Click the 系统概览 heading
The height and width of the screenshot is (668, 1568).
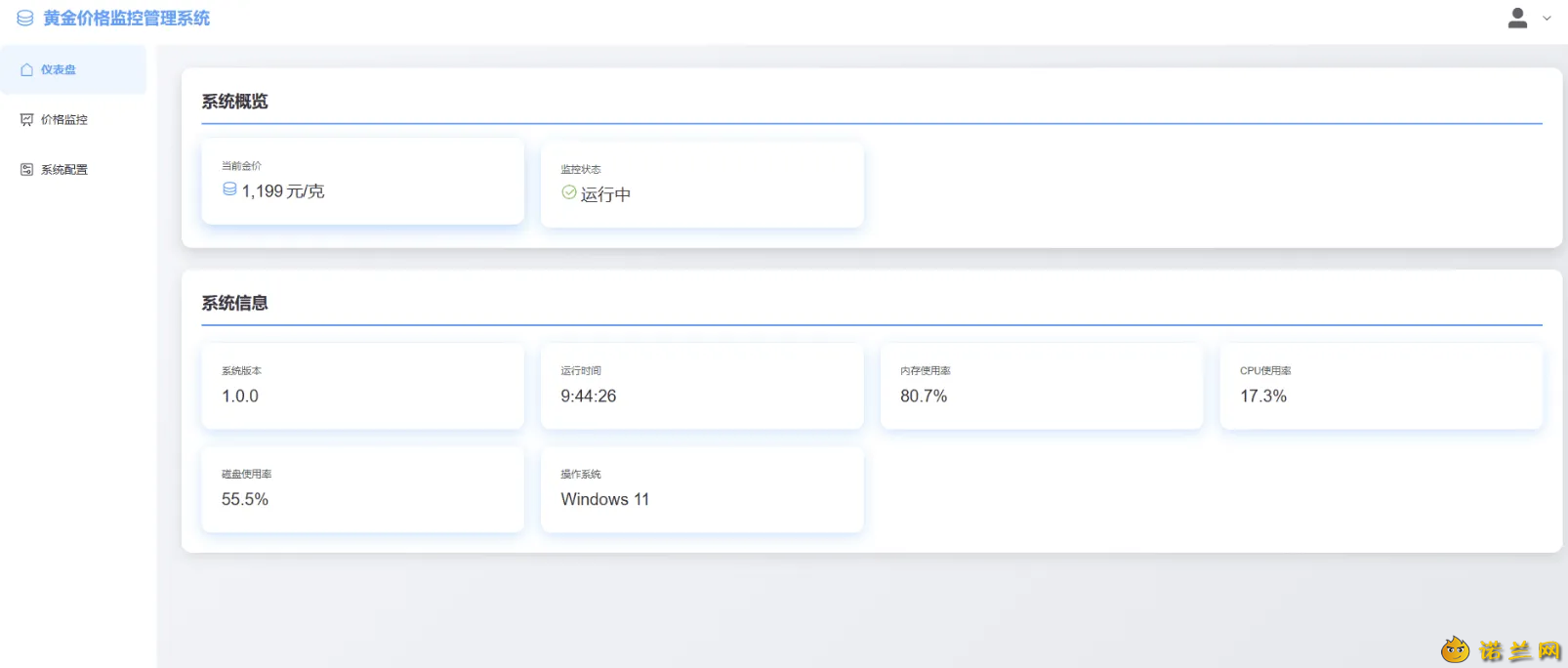(235, 102)
